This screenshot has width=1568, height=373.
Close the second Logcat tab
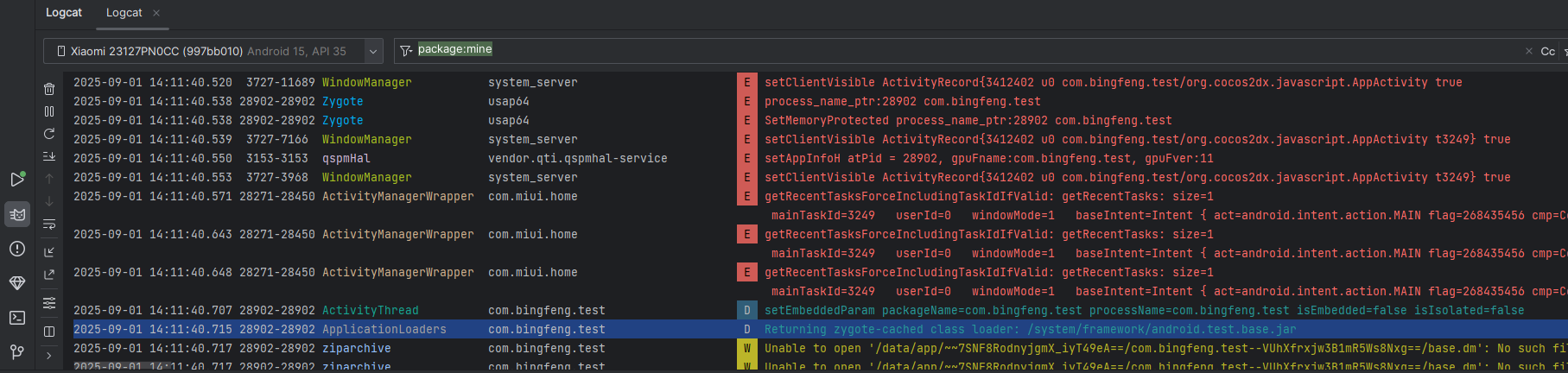point(156,13)
